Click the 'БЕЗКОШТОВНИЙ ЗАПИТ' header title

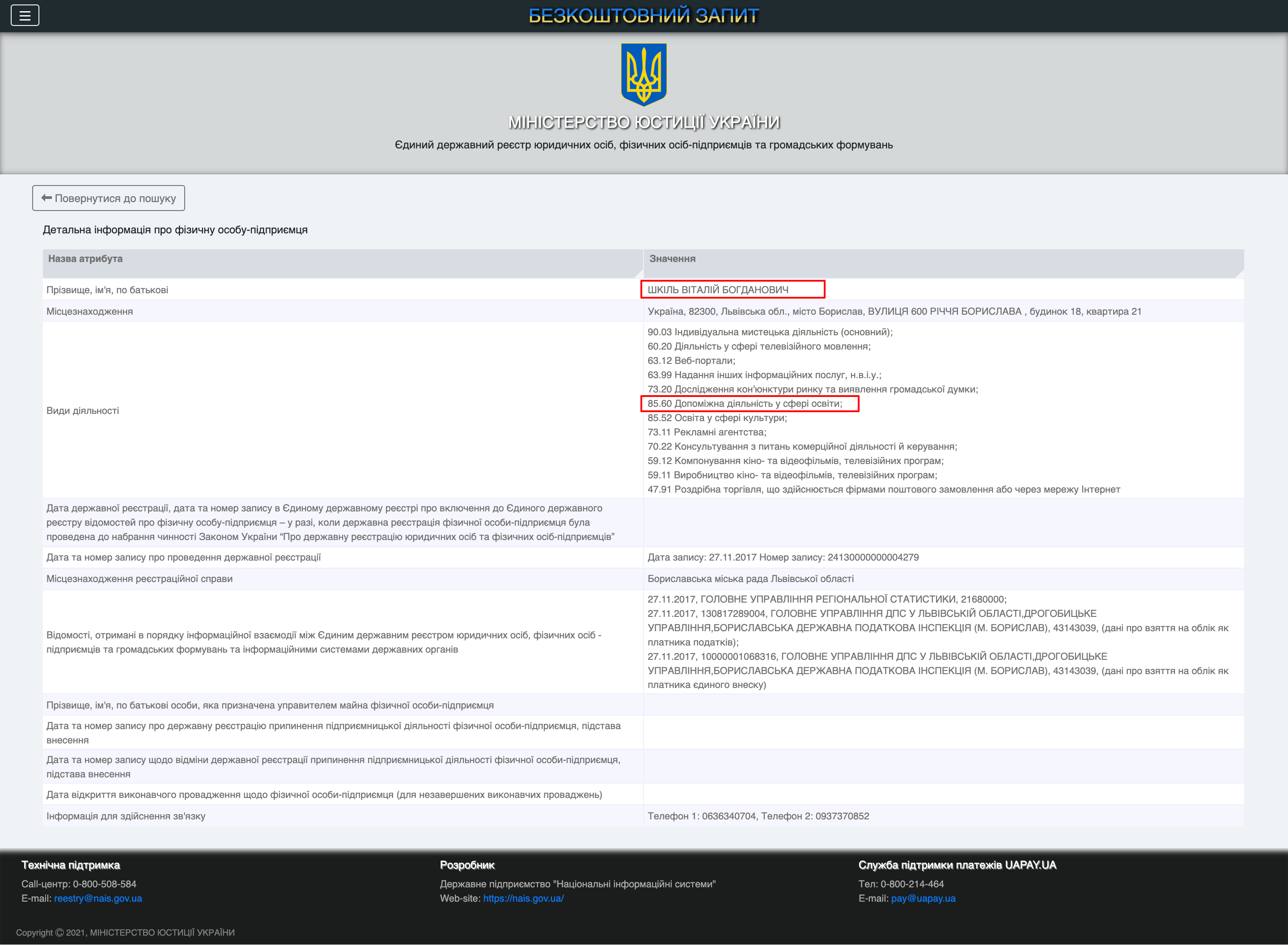click(x=644, y=16)
